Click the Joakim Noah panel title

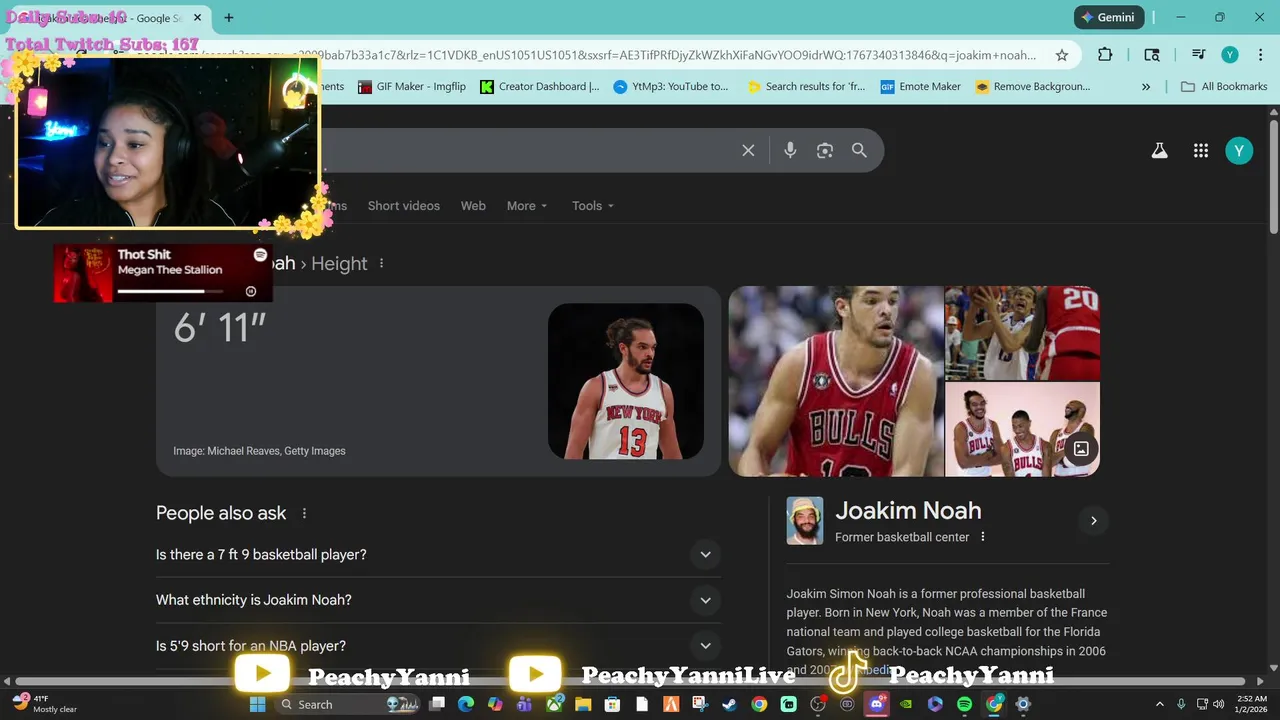tap(908, 511)
